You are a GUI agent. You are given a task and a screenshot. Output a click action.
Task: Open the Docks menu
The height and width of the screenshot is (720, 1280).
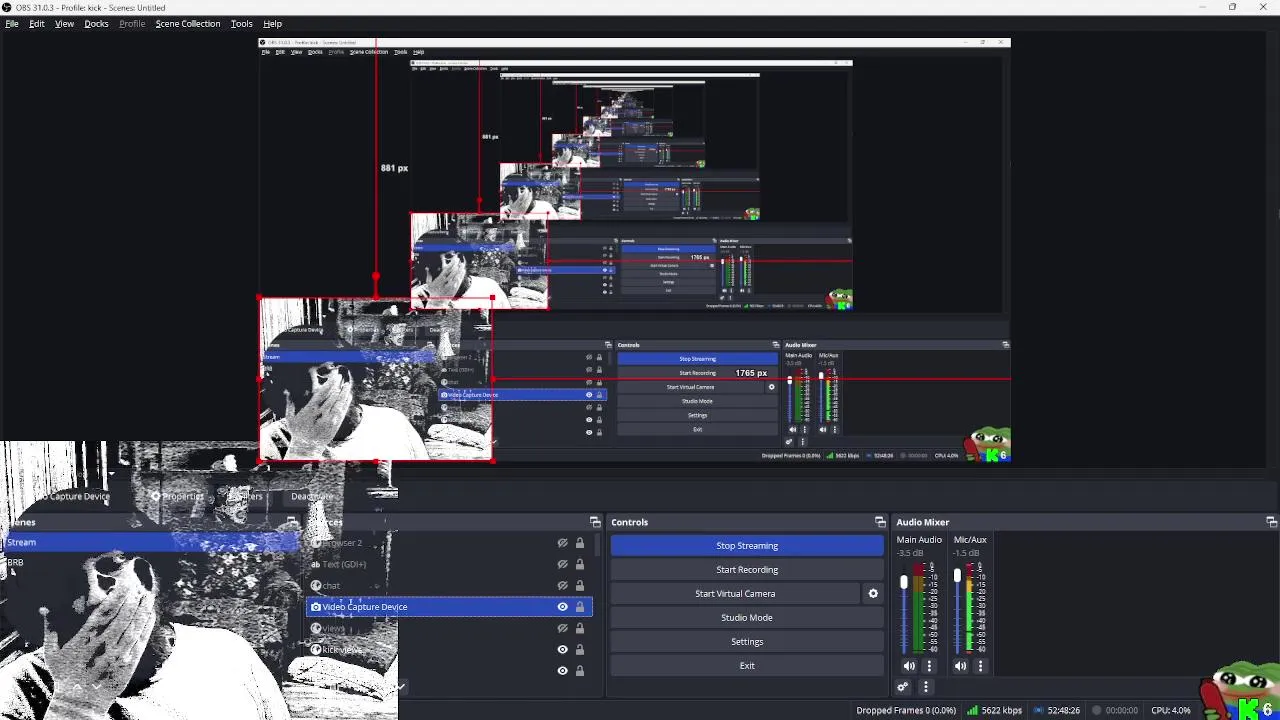96,23
